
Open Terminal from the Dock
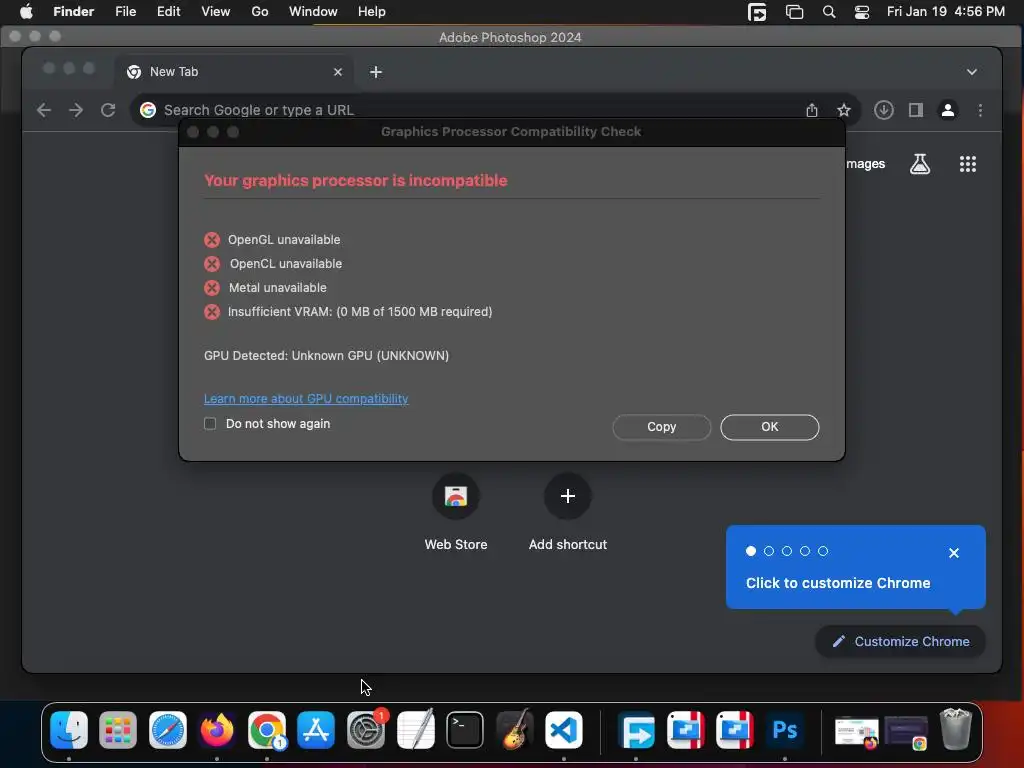[x=465, y=730]
